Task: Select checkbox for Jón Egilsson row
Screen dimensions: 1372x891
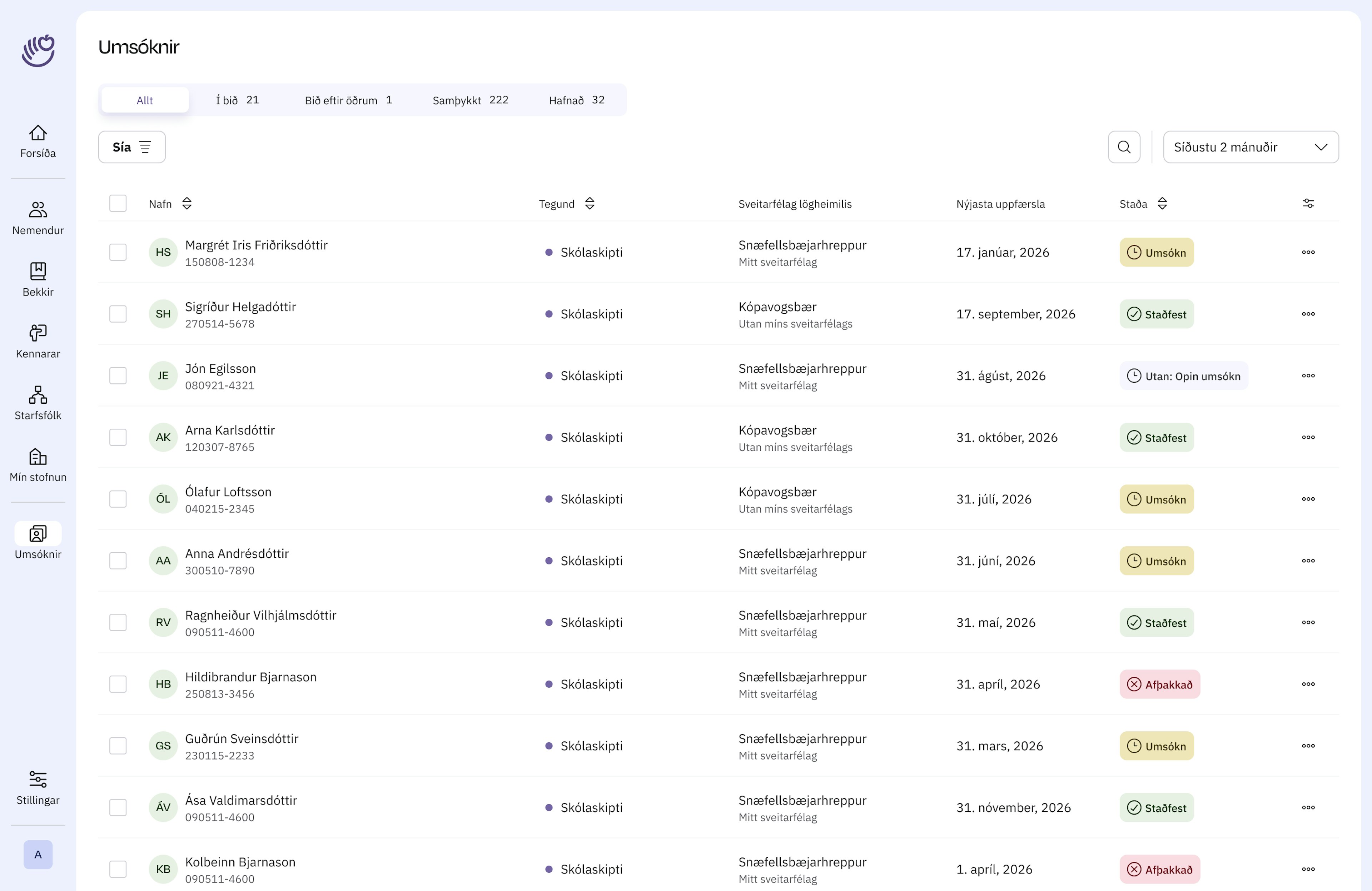Action: tap(118, 376)
